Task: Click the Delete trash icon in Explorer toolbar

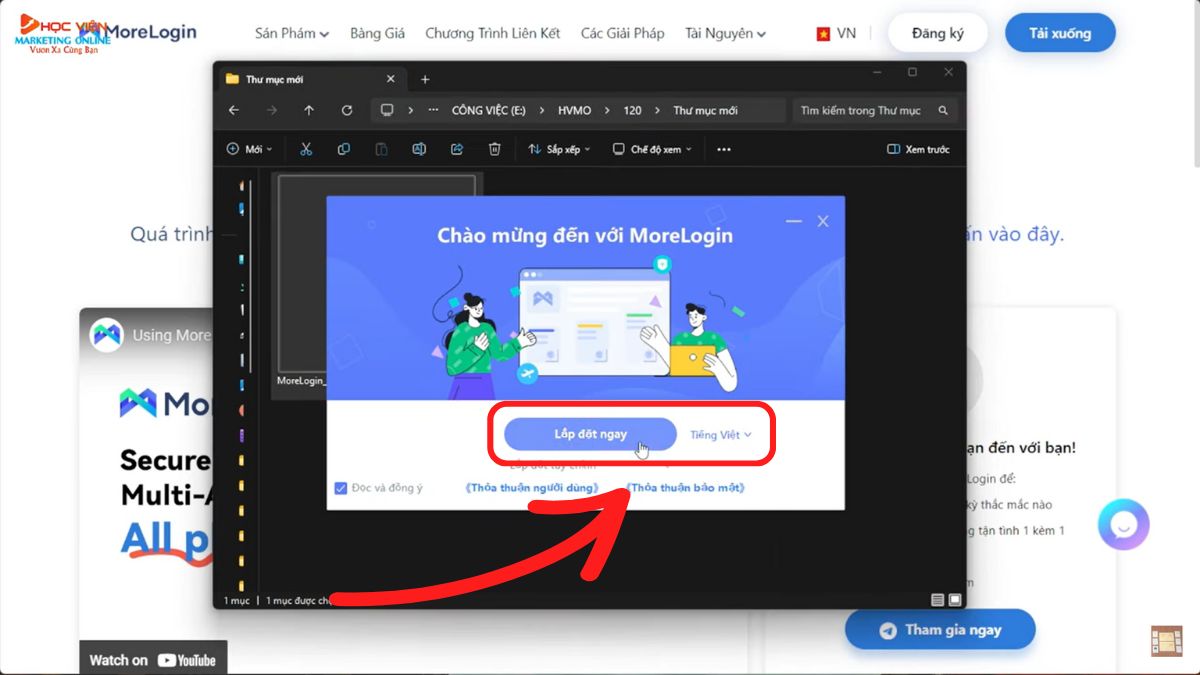Action: pos(494,149)
